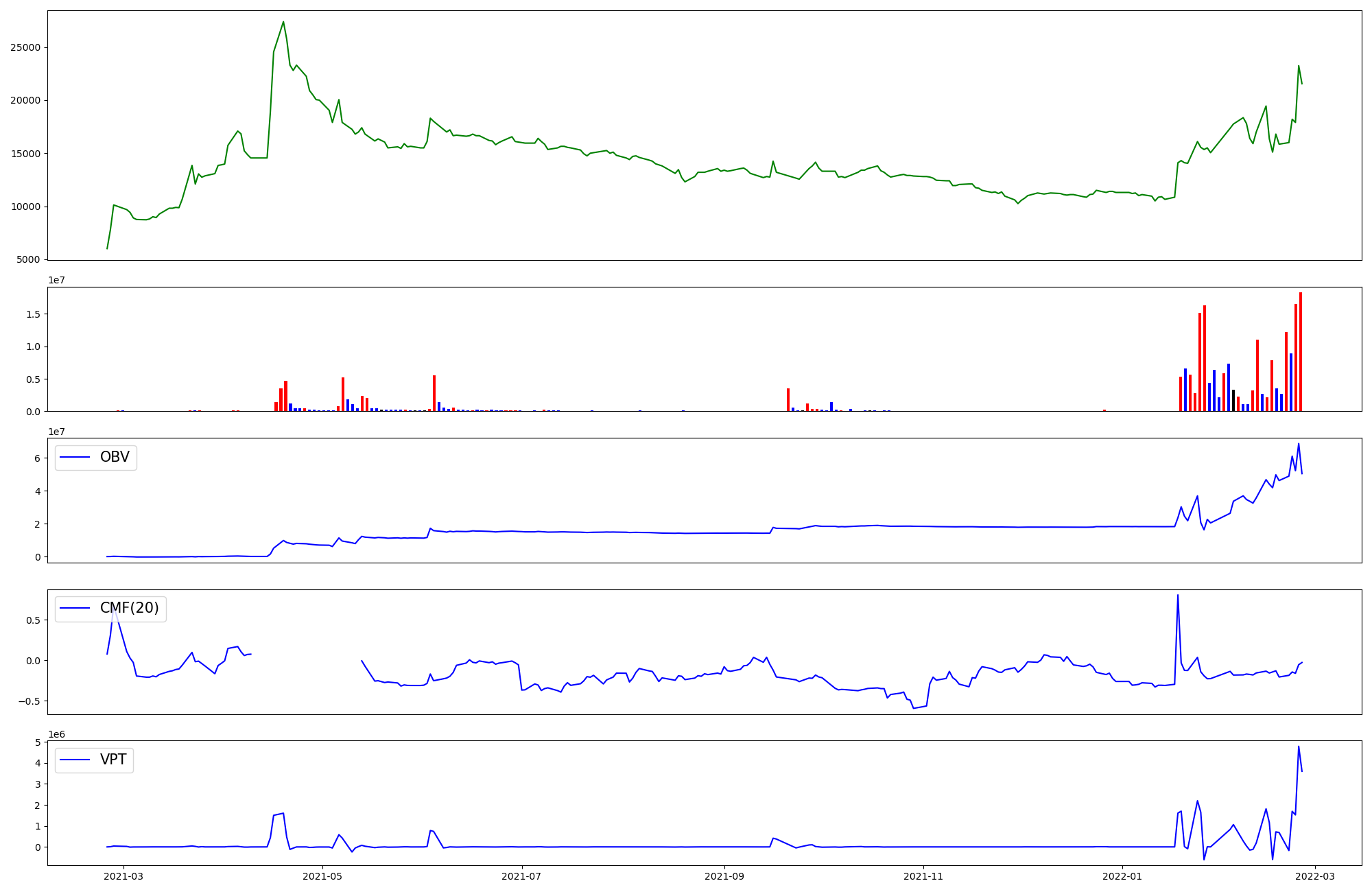Click the 2021-07 x-axis date label
1372x892 pixels.
(x=522, y=876)
